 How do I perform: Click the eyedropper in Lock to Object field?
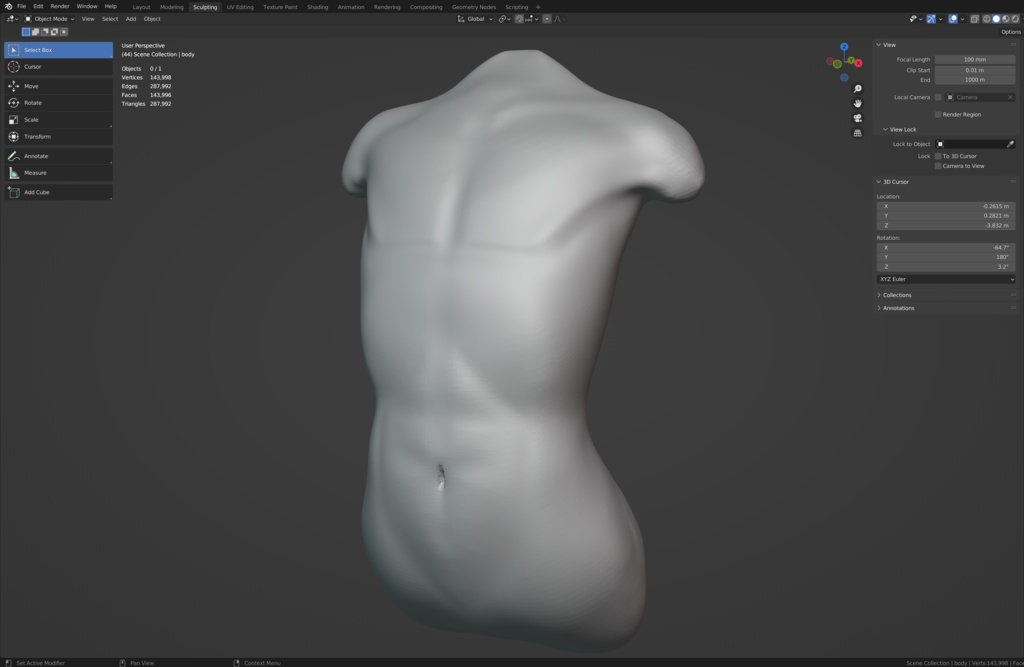pos(1010,144)
